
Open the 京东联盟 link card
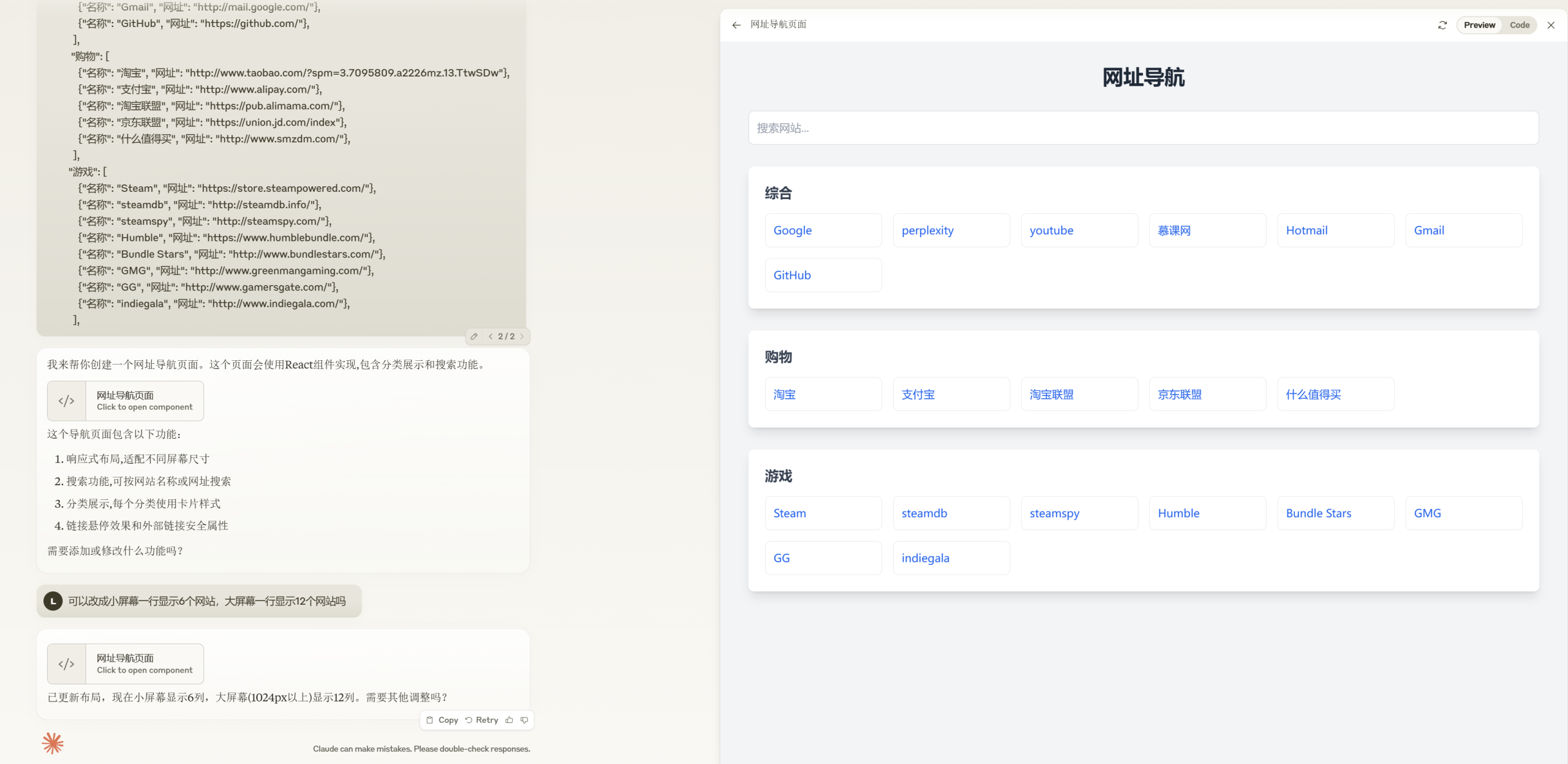1207,395
